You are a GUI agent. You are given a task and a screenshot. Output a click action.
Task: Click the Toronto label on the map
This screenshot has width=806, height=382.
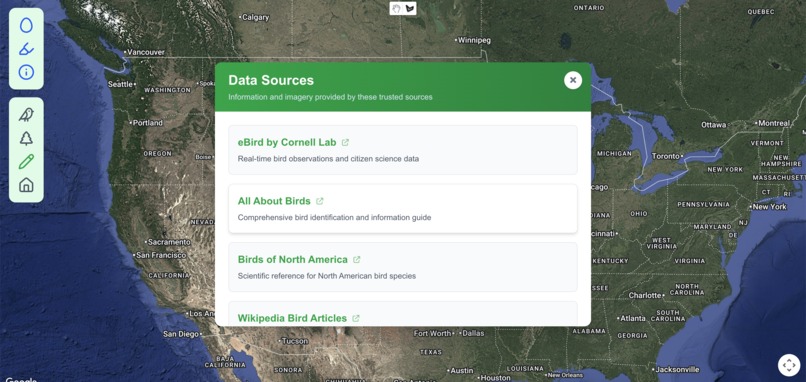pos(667,156)
